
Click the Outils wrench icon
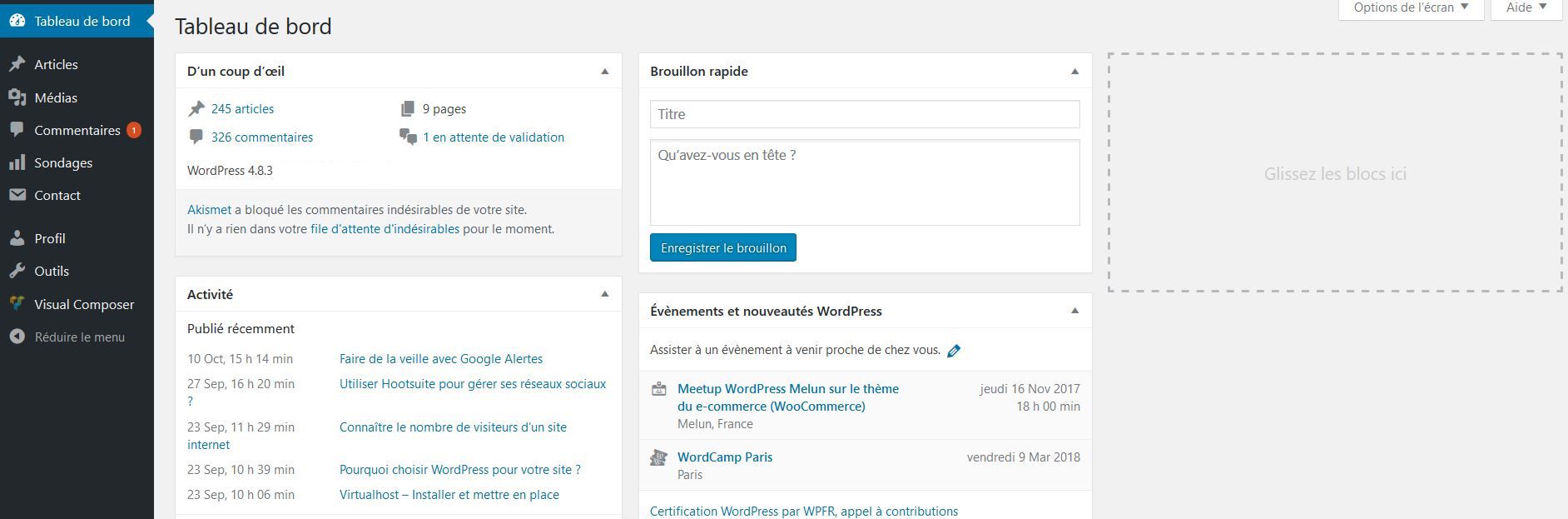[x=17, y=271]
